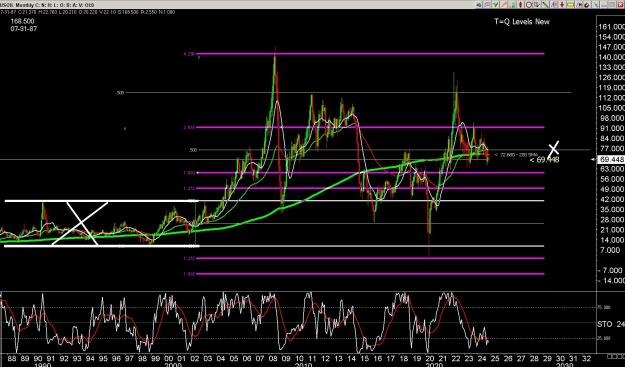Click the large white X drawing near 1993

pyautogui.click(x=80, y=223)
